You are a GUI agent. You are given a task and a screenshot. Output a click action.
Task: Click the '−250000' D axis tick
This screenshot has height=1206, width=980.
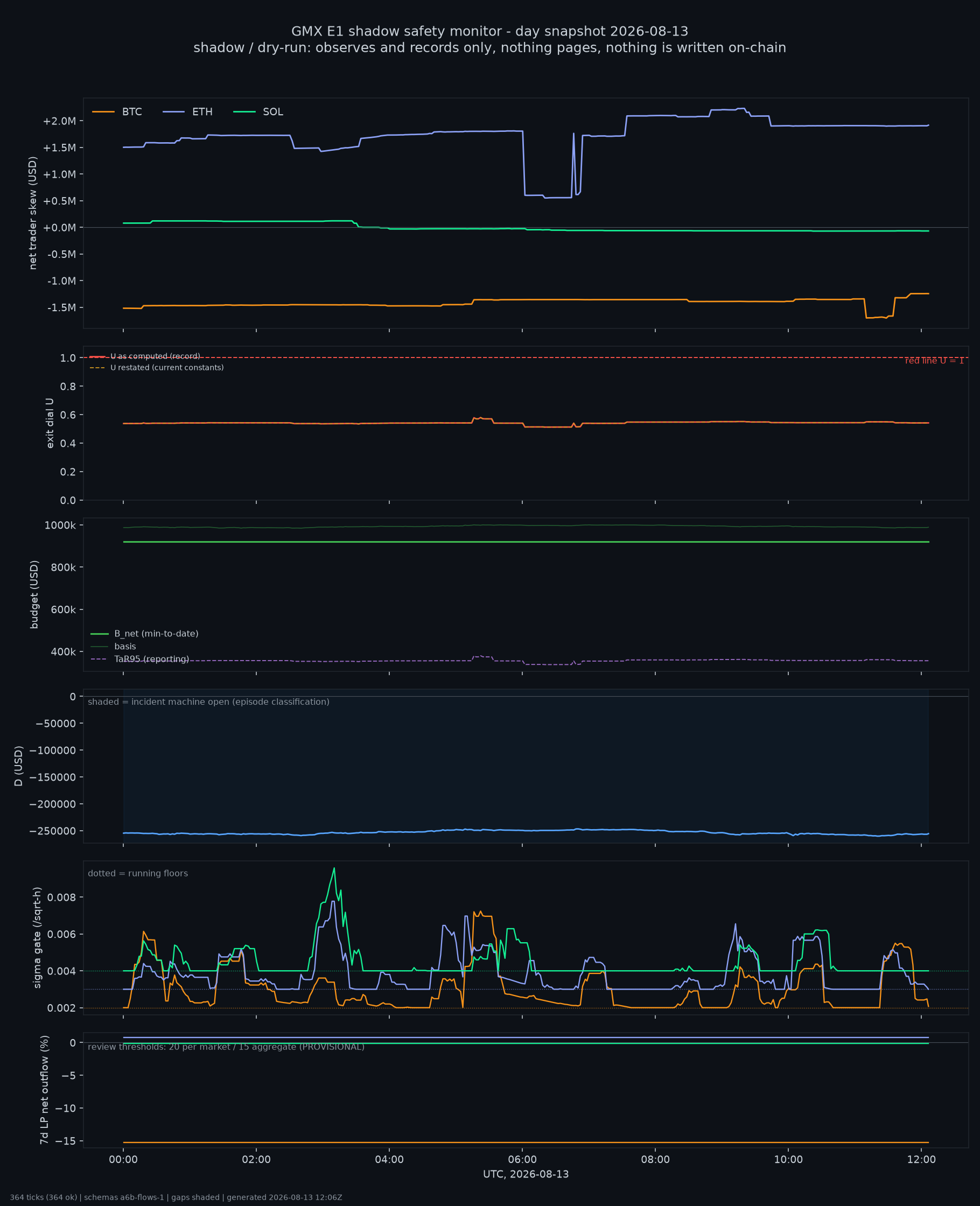53,831
